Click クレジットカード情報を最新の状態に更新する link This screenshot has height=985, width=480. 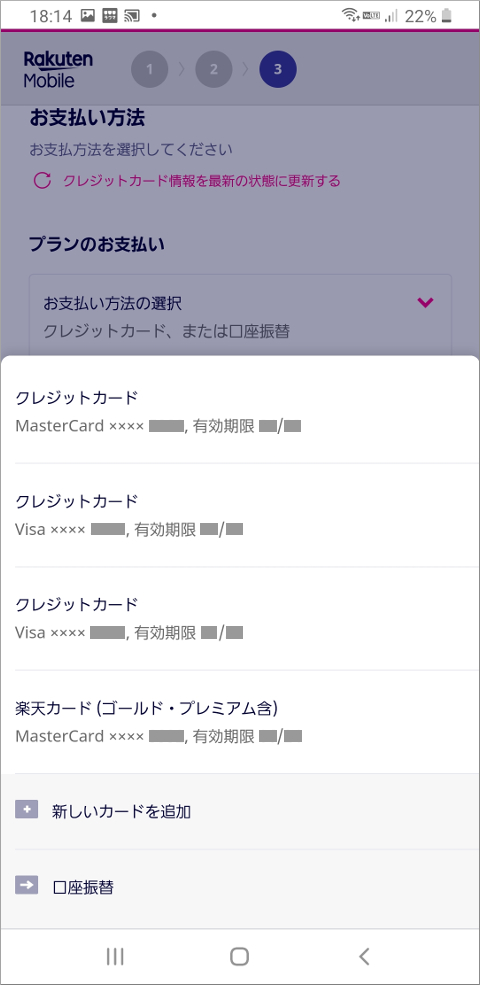(201, 181)
